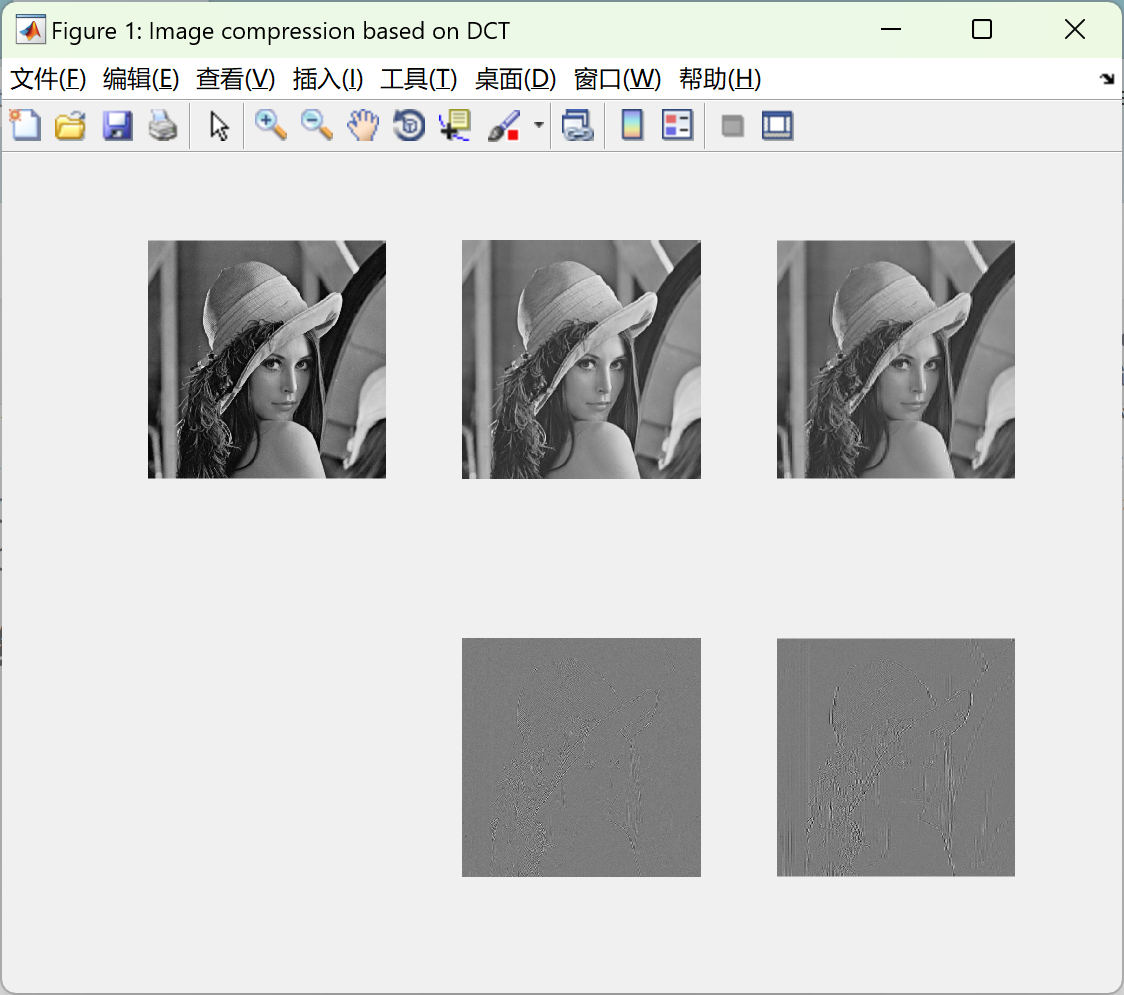Click the MATLAB logo in title bar
Viewport: 1124px width, 995px height.
pos(30,30)
